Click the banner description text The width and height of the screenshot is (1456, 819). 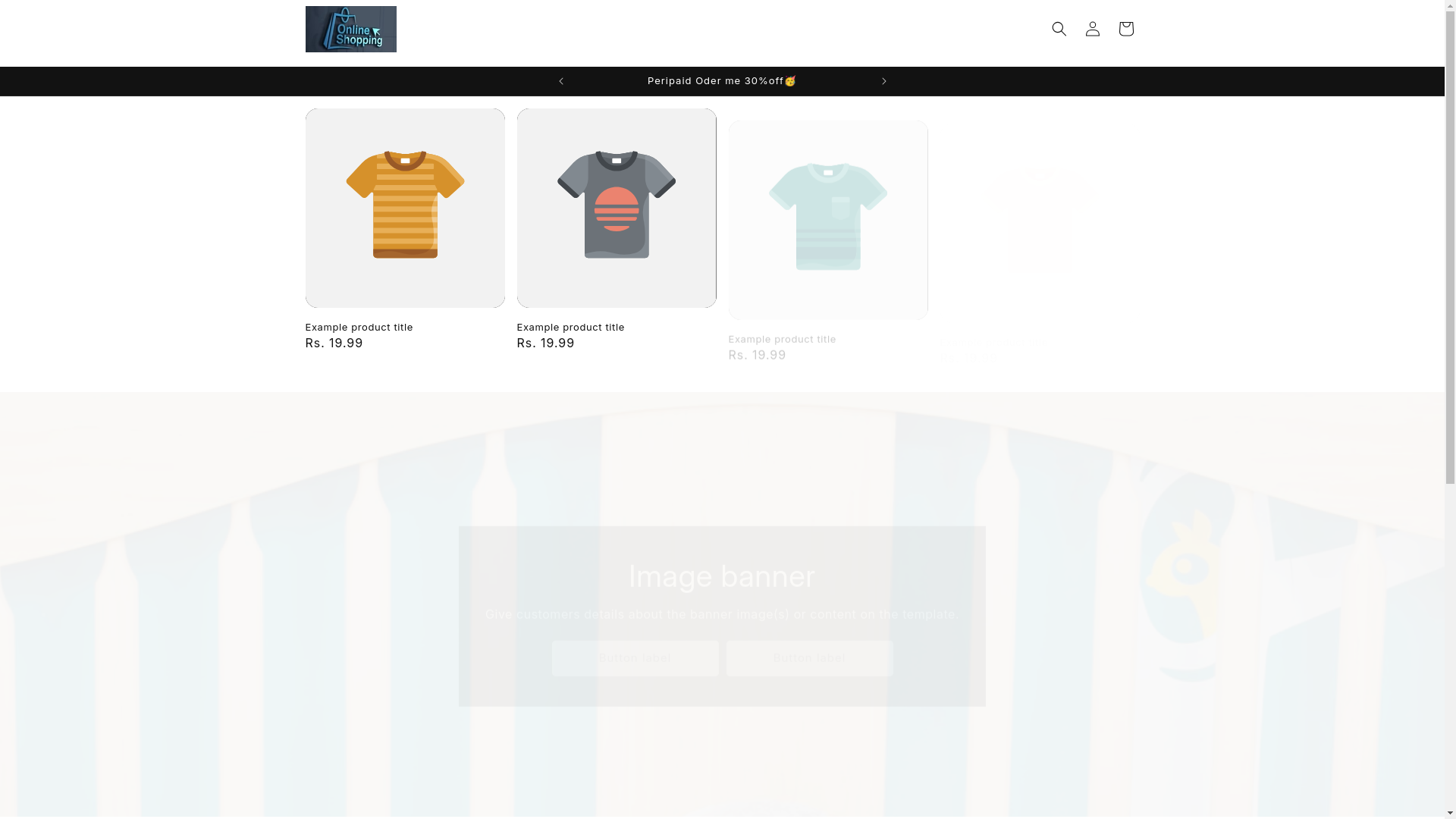click(721, 614)
